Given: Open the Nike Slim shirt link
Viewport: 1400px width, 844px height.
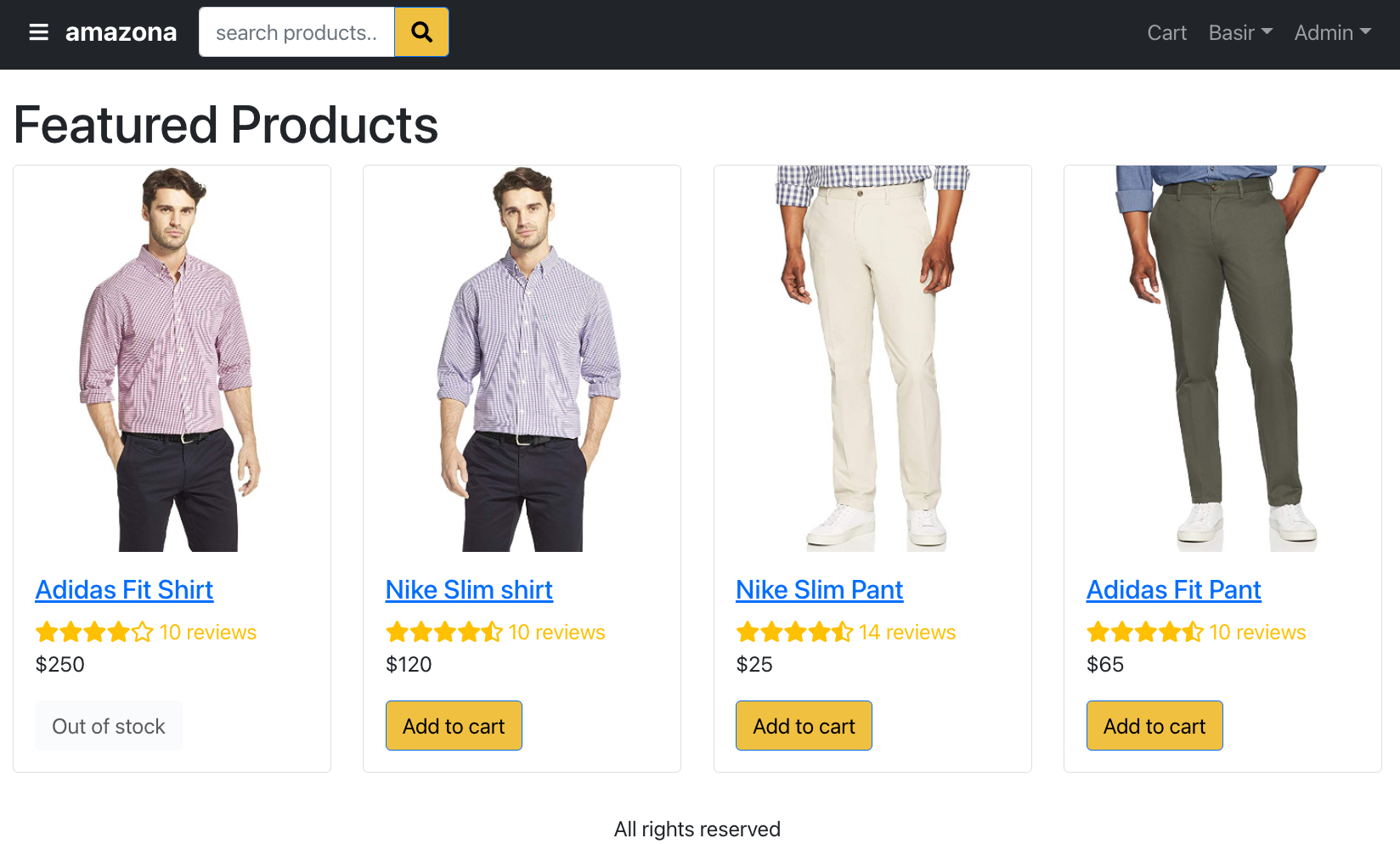Looking at the screenshot, I should 469,589.
